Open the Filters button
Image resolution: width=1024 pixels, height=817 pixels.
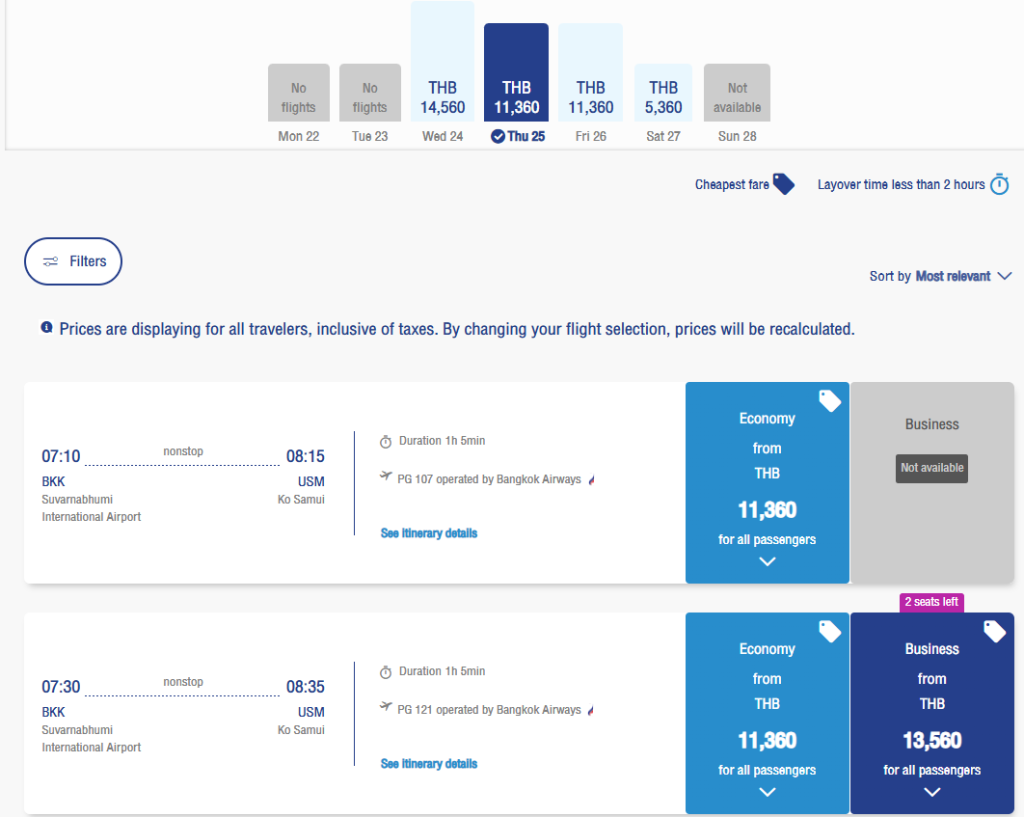[73, 261]
